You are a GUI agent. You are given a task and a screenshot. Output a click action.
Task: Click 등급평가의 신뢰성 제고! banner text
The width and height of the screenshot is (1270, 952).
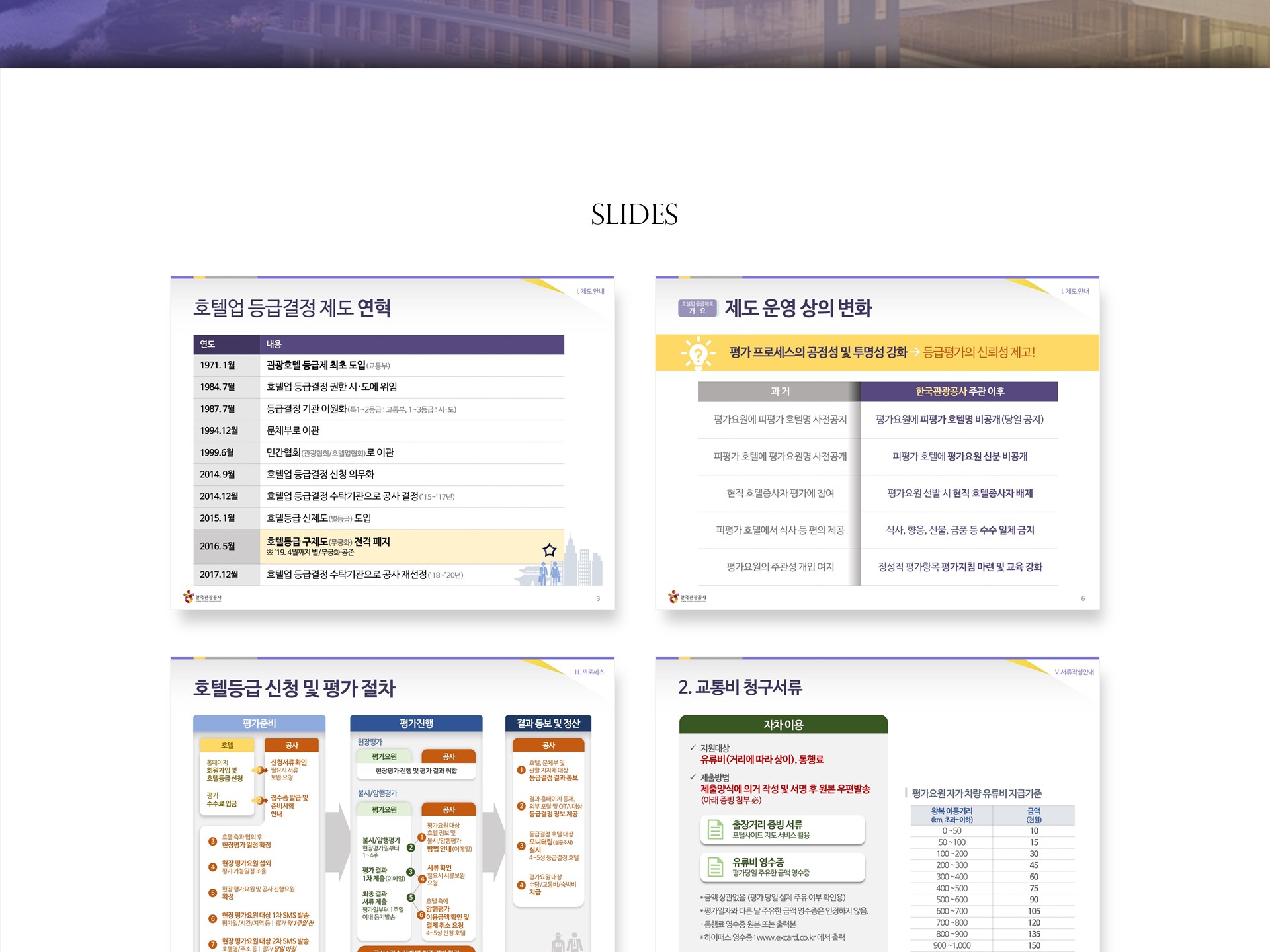(x=979, y=352)
